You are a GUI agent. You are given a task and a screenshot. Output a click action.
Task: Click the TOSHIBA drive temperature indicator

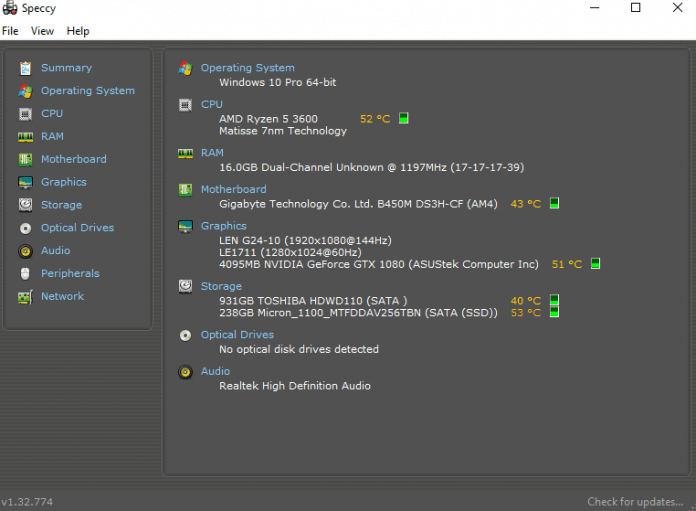pos(554,300)
